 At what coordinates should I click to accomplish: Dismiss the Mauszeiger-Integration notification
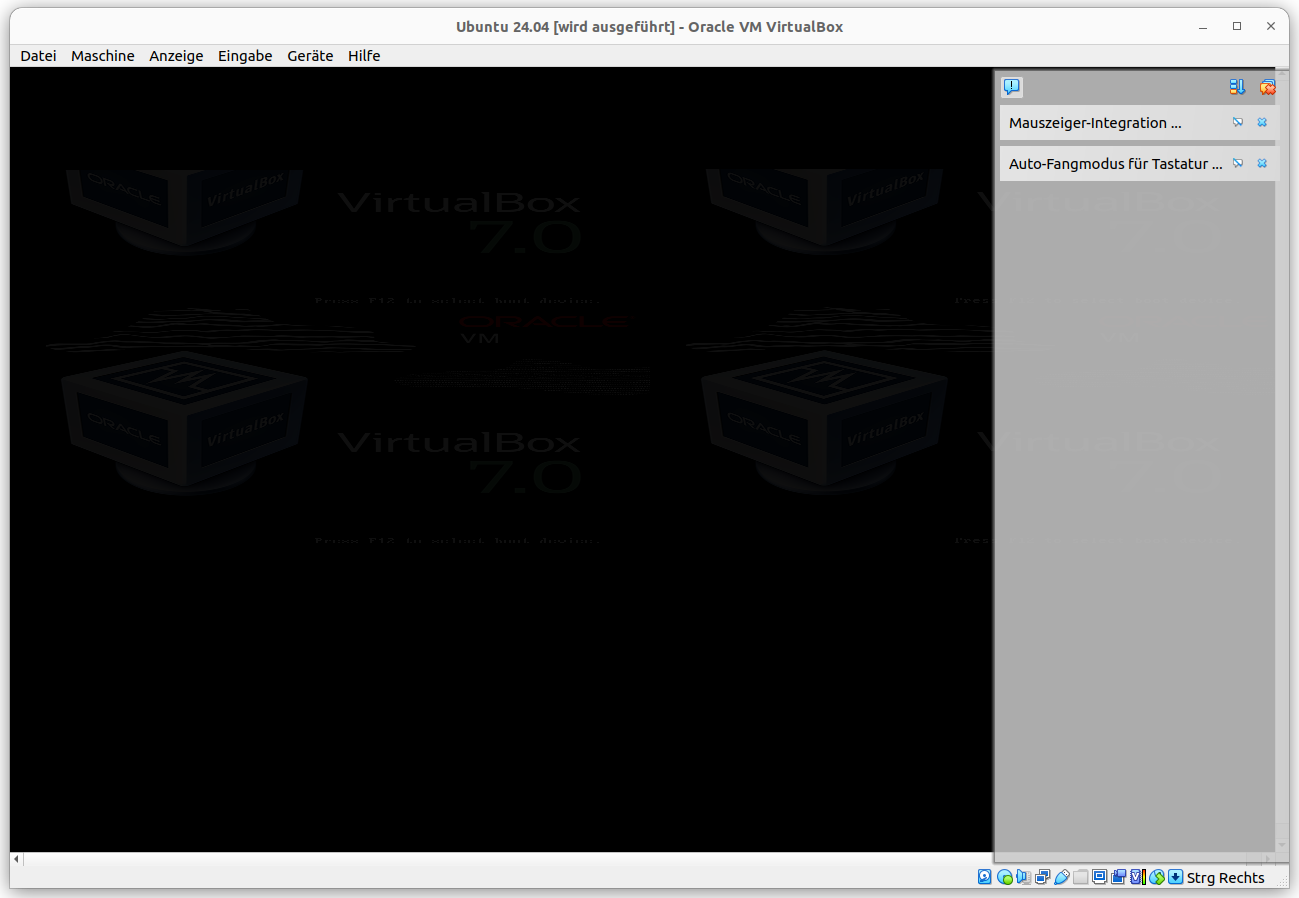point(1262,122)
